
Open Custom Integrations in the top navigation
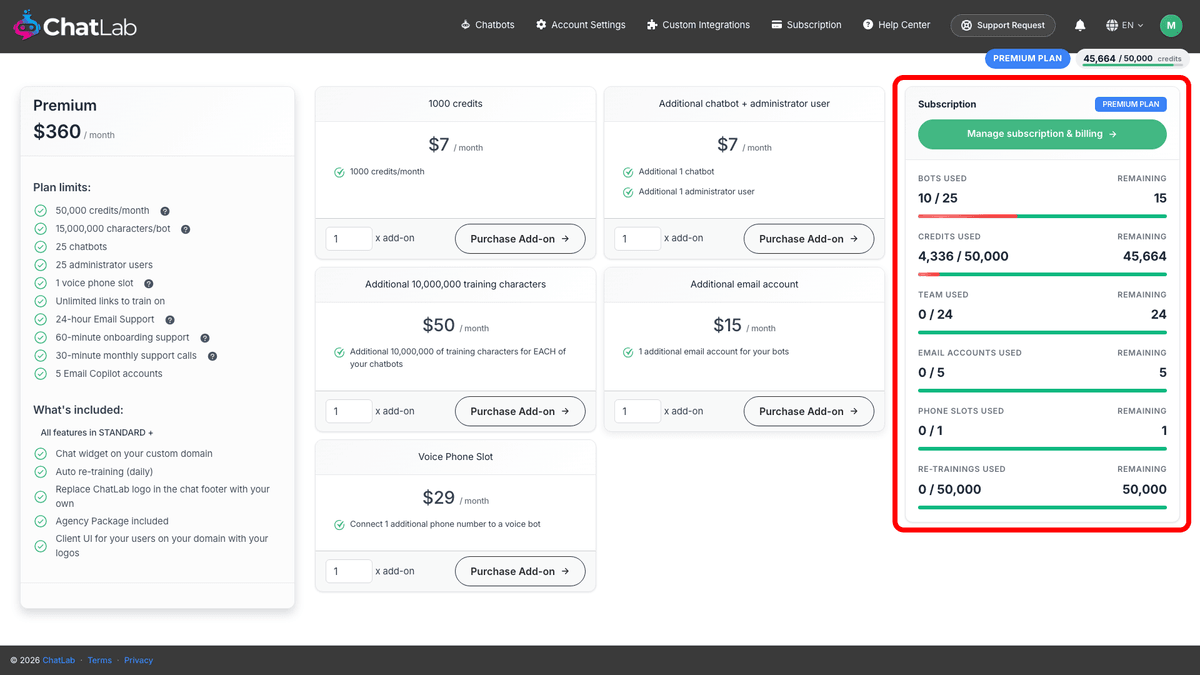[698, 25]
